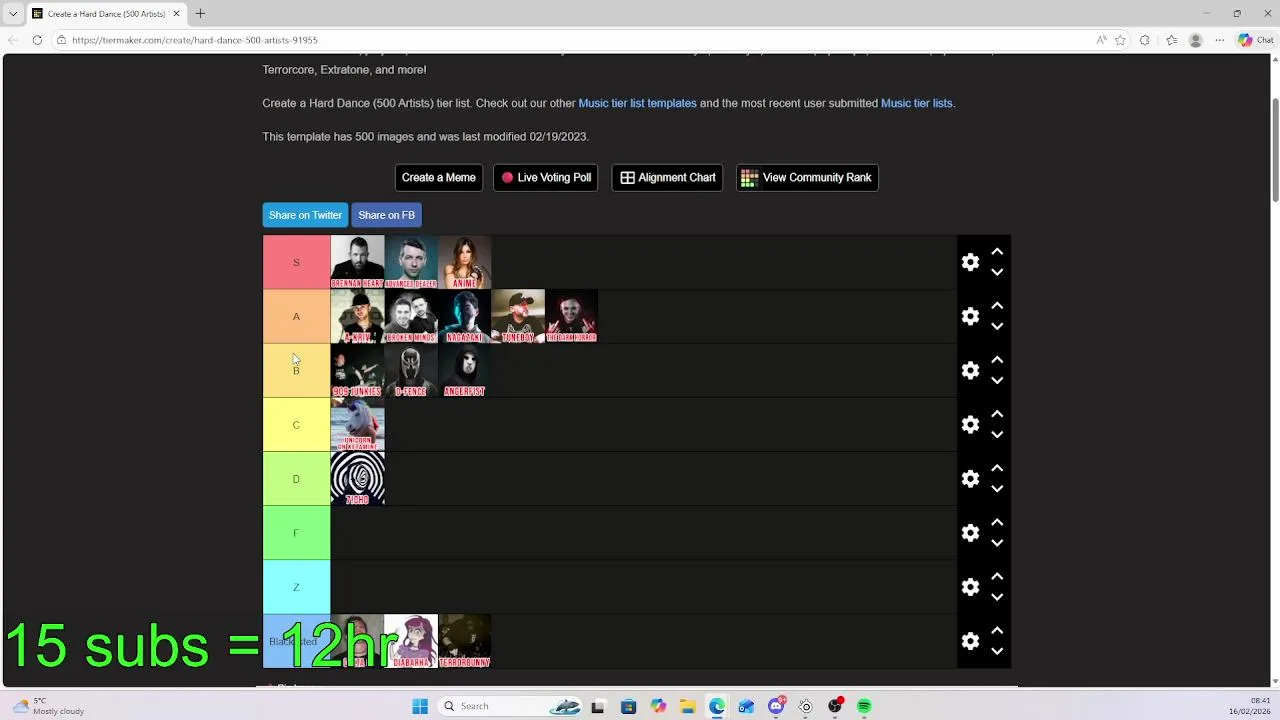Image resolution: width=1280 pixels, height=720 pixels.
Task: Click the yellow C tier label
Action: pyautogui.click(x=296, y=424)
